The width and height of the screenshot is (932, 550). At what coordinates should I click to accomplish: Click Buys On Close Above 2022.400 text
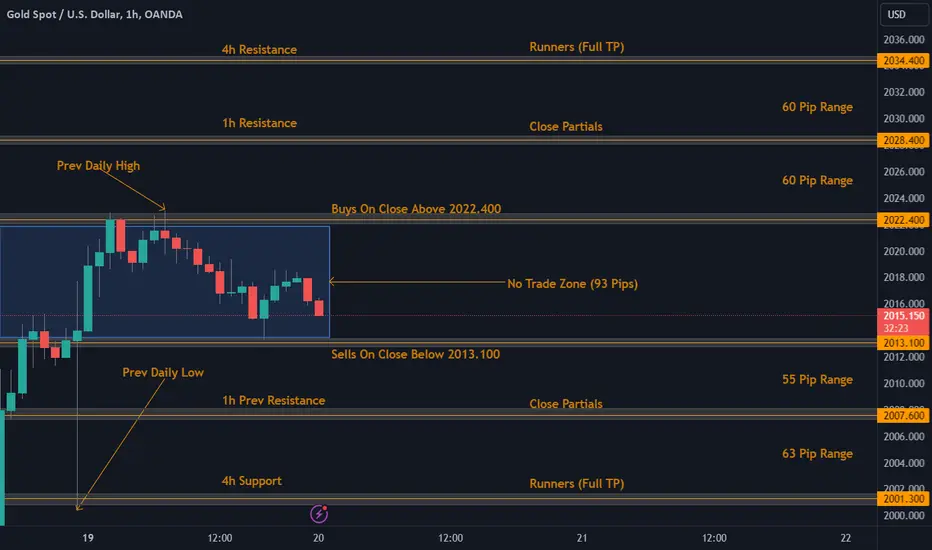[416, 209]
